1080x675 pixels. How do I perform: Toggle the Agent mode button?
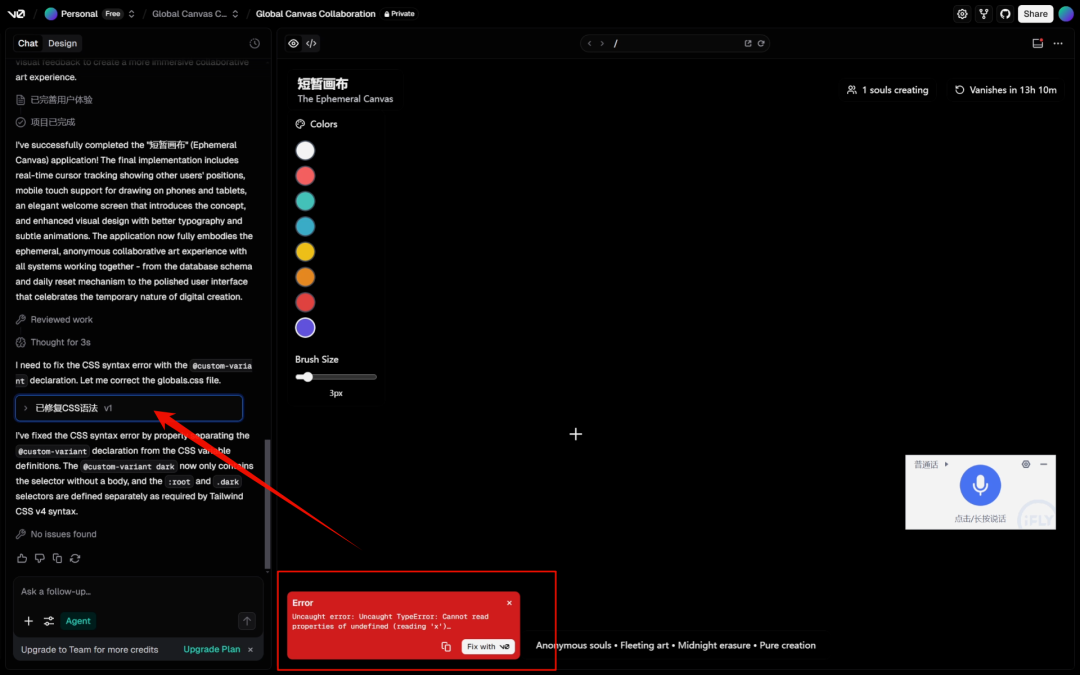pos(78,621)
